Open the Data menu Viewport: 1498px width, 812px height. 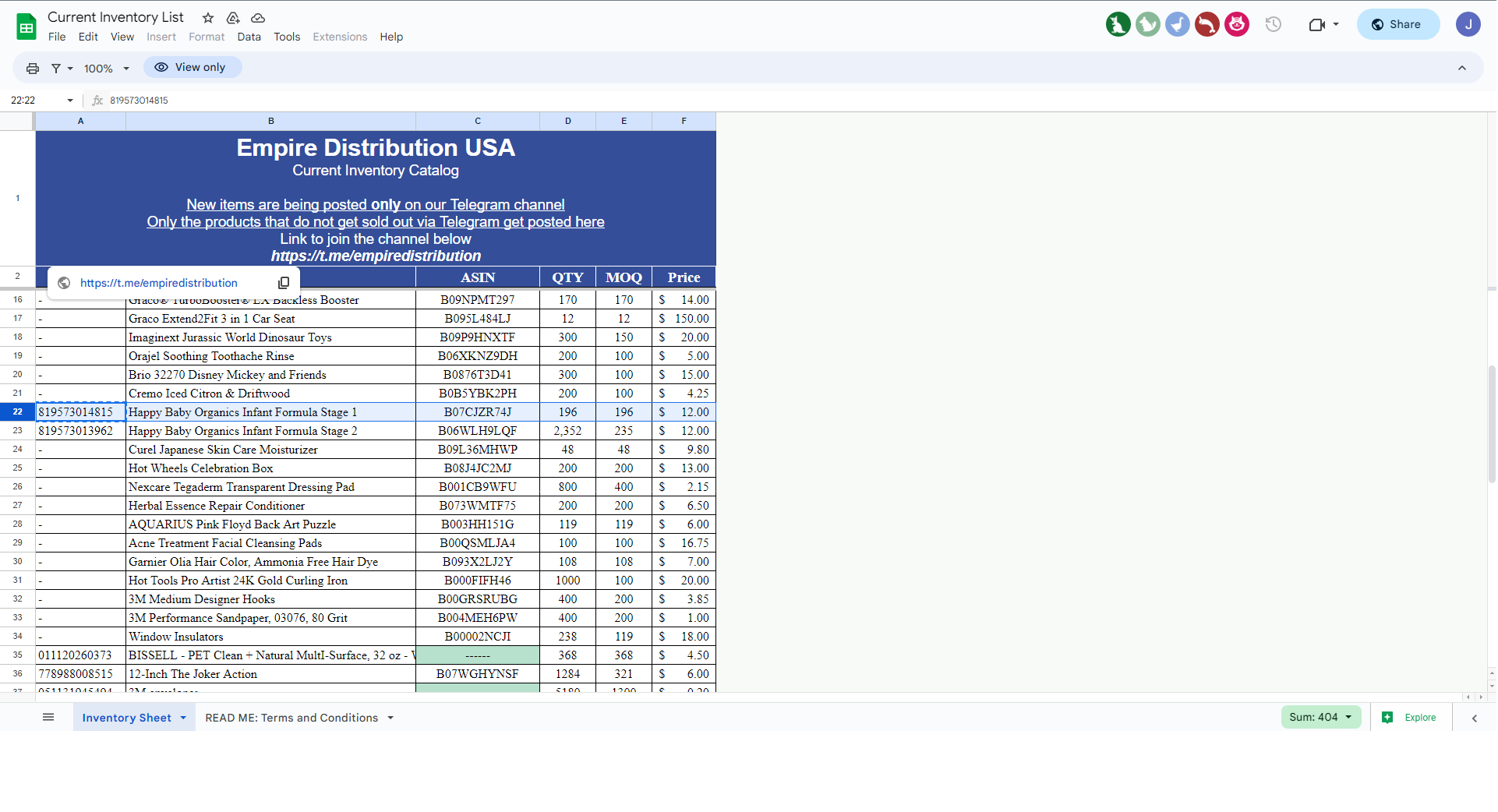click(x=249, y=37)
